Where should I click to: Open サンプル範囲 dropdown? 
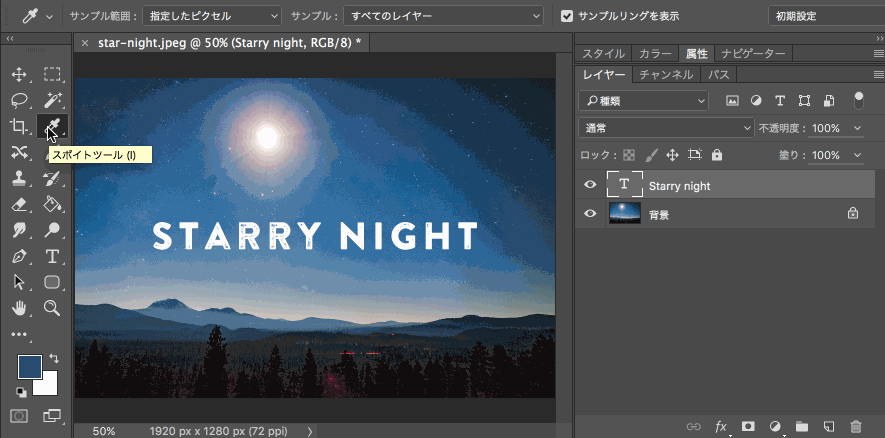click(212, 16)
